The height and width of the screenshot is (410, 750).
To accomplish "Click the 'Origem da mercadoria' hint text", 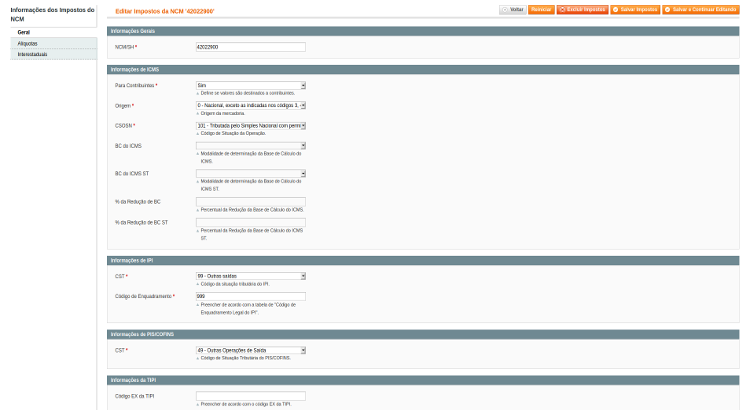I will 222,113.
